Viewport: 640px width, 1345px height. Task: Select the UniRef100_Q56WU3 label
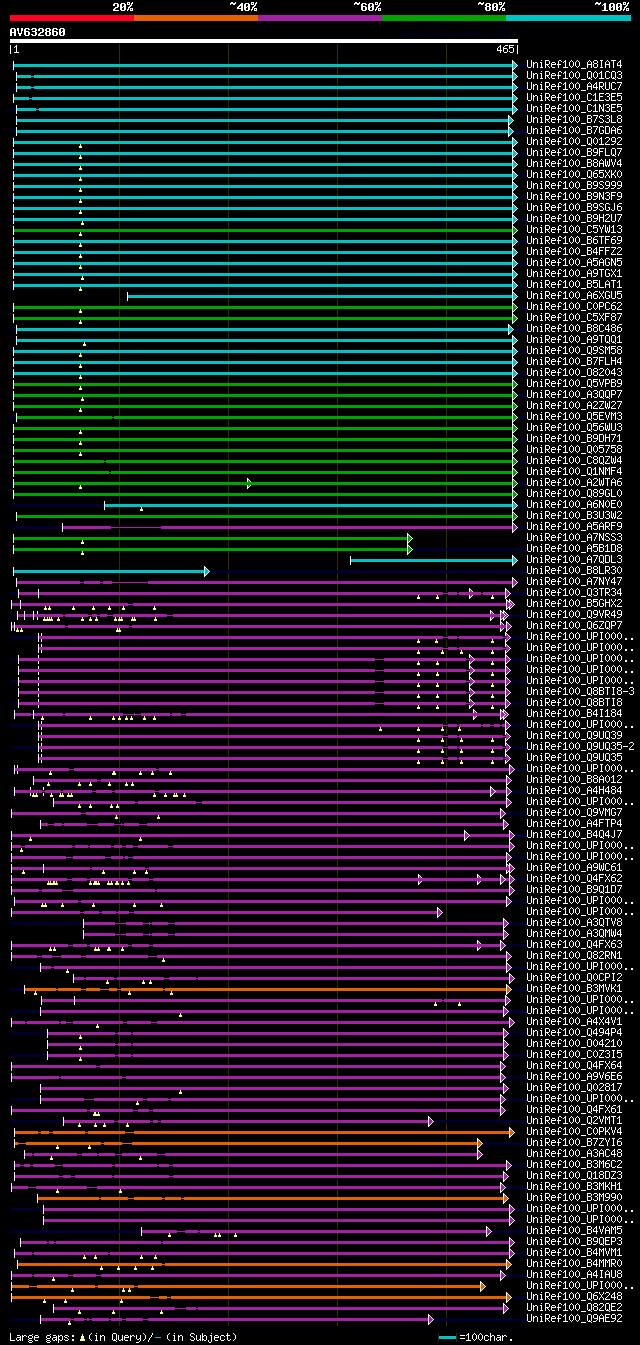[574, 427]
